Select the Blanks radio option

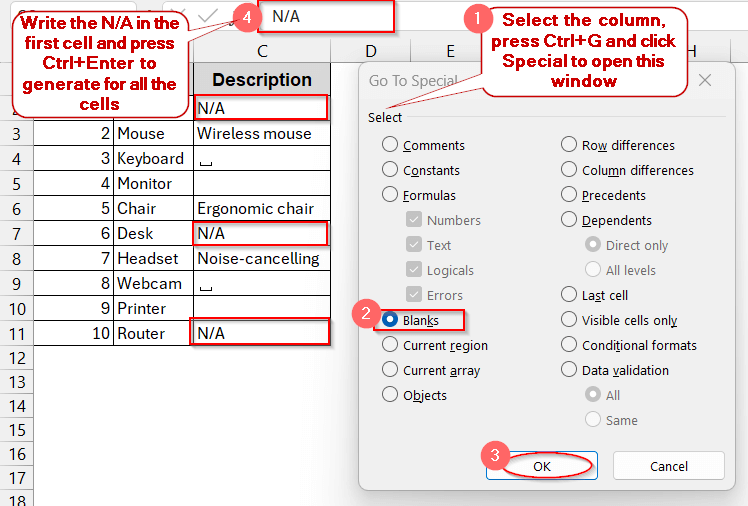click(x=390, y=320)
